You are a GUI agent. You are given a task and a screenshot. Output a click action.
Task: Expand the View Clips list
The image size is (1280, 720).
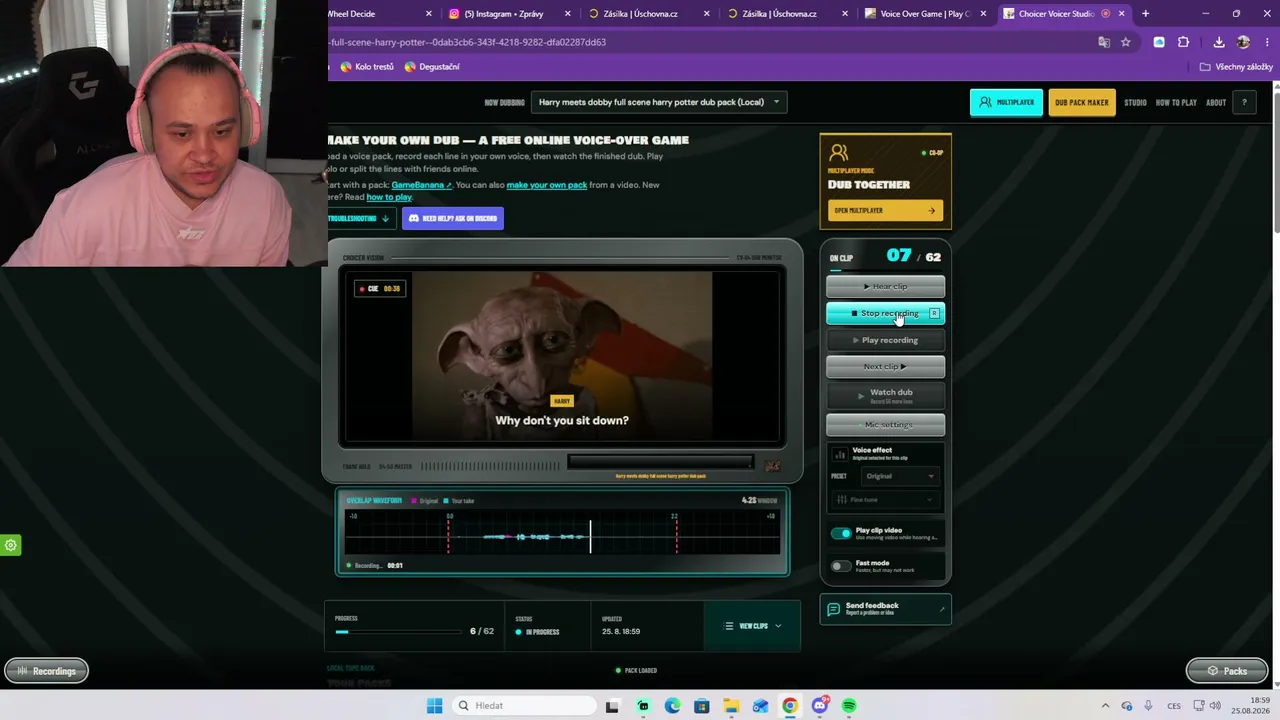(x=753, y=626)
